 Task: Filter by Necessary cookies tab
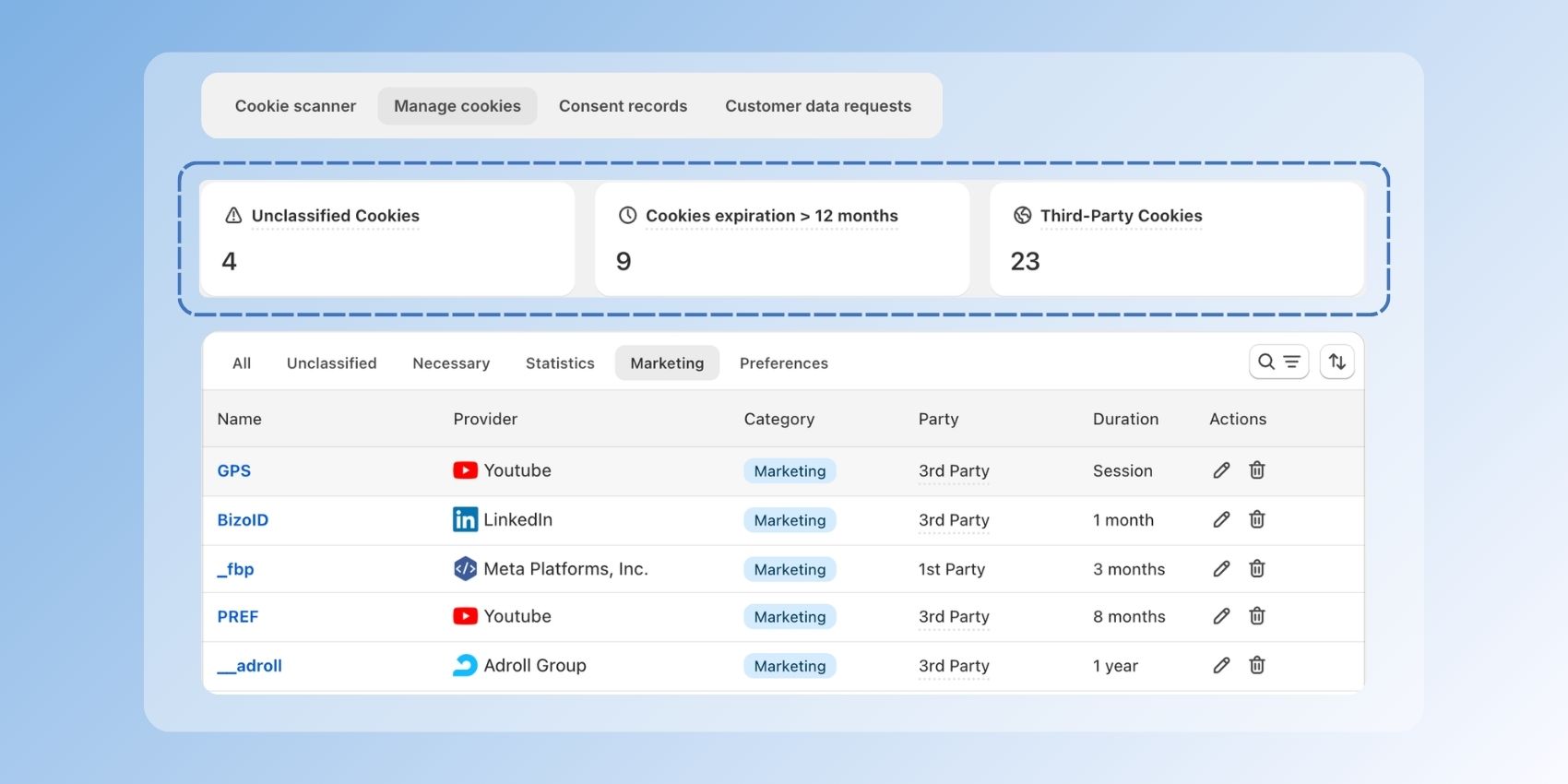pos(451,363)
